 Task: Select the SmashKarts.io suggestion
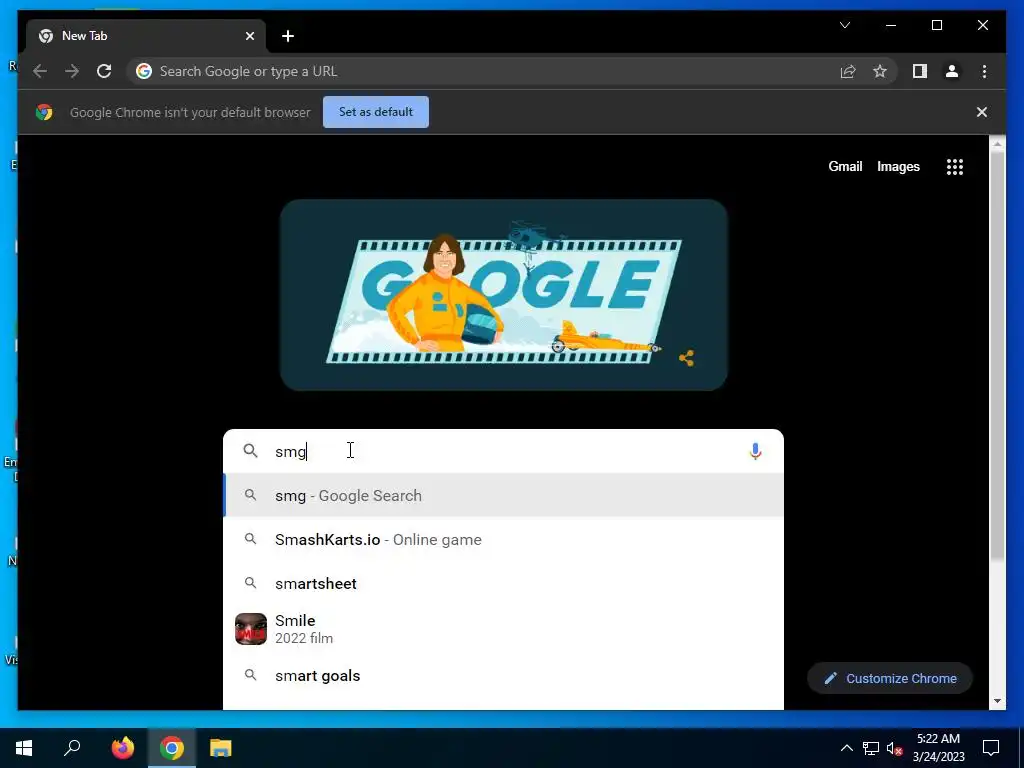click(503, 539)
